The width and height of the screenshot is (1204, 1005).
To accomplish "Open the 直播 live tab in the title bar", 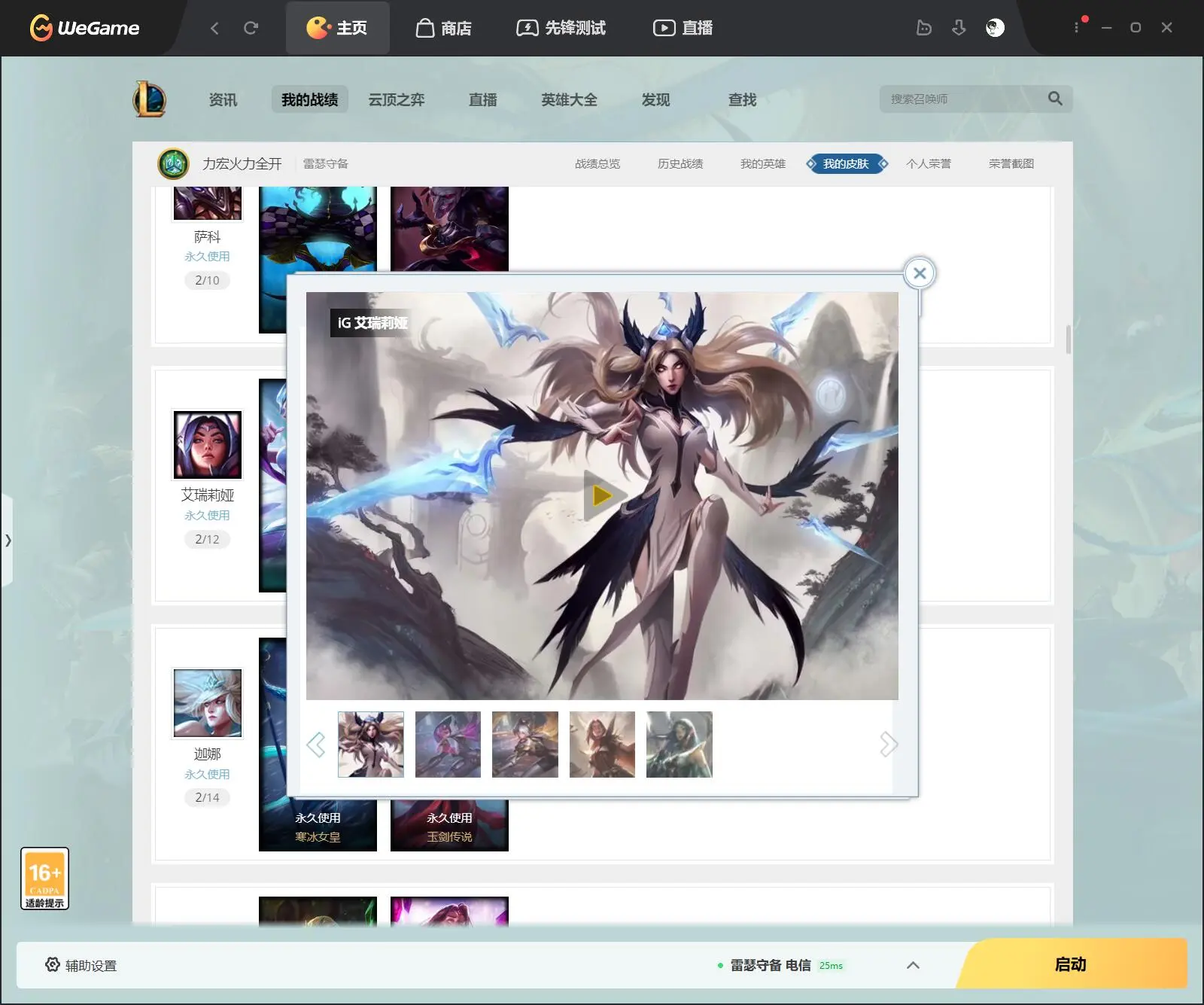I will point(683,28).
